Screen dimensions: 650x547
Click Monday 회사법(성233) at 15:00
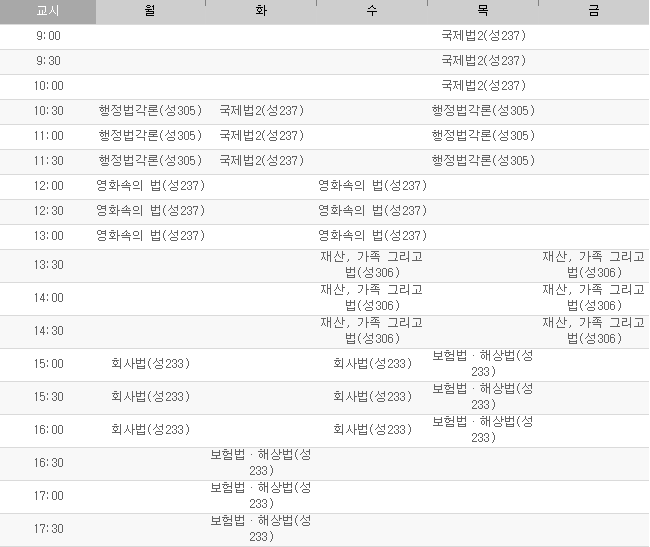tap(150, 363)
